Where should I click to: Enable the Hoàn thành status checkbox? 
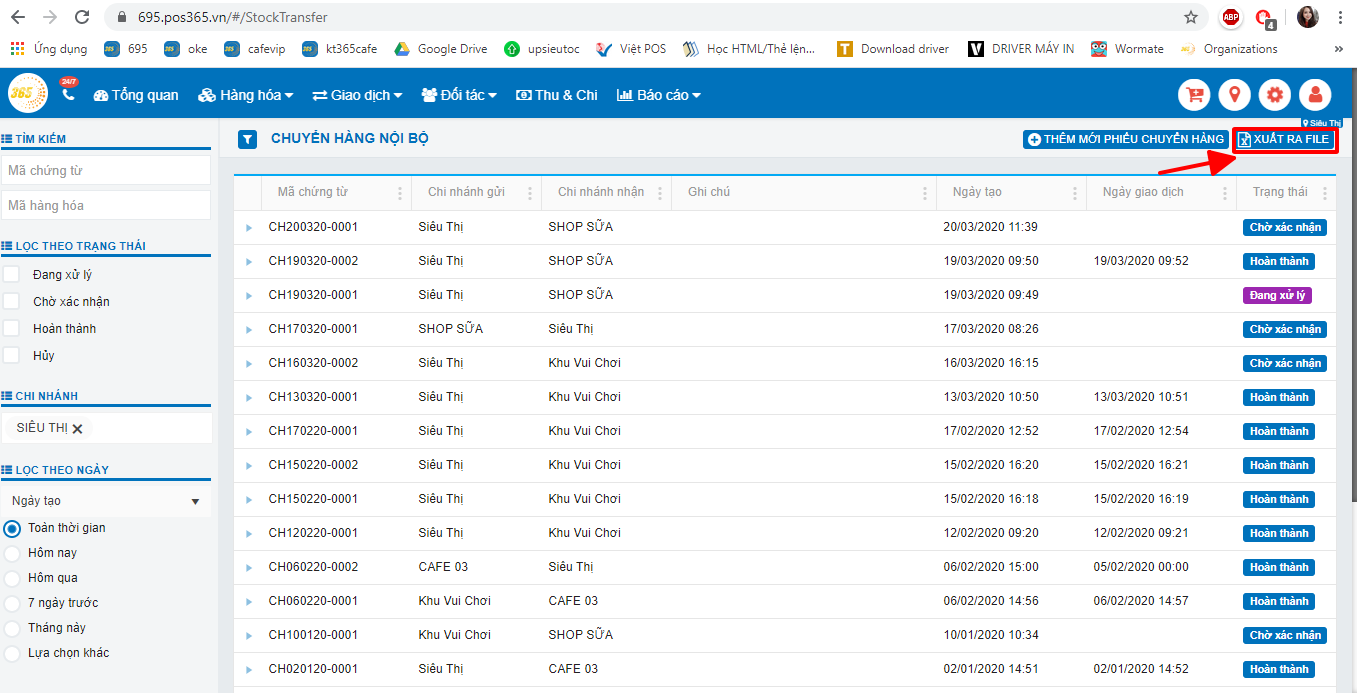pyautogui.click(x=12, y=329)
